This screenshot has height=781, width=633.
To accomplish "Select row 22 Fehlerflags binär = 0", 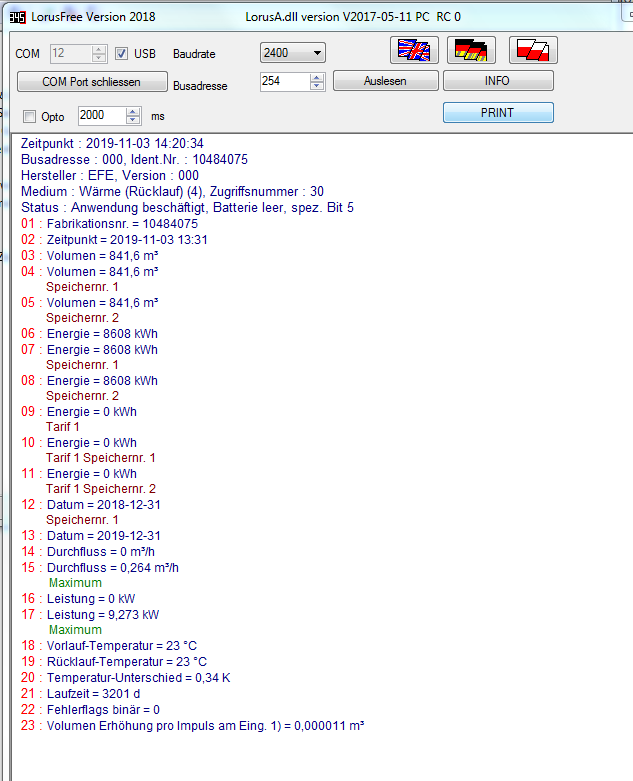I will point(90,710).
